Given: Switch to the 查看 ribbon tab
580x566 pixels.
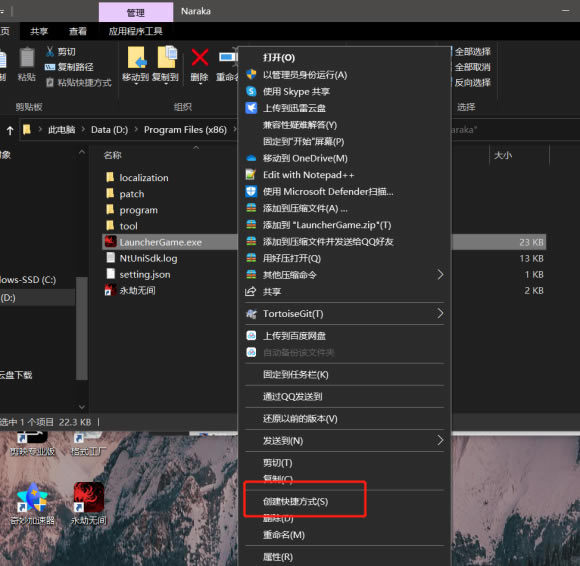Looking at the screenshot, I should click(78, 31).
